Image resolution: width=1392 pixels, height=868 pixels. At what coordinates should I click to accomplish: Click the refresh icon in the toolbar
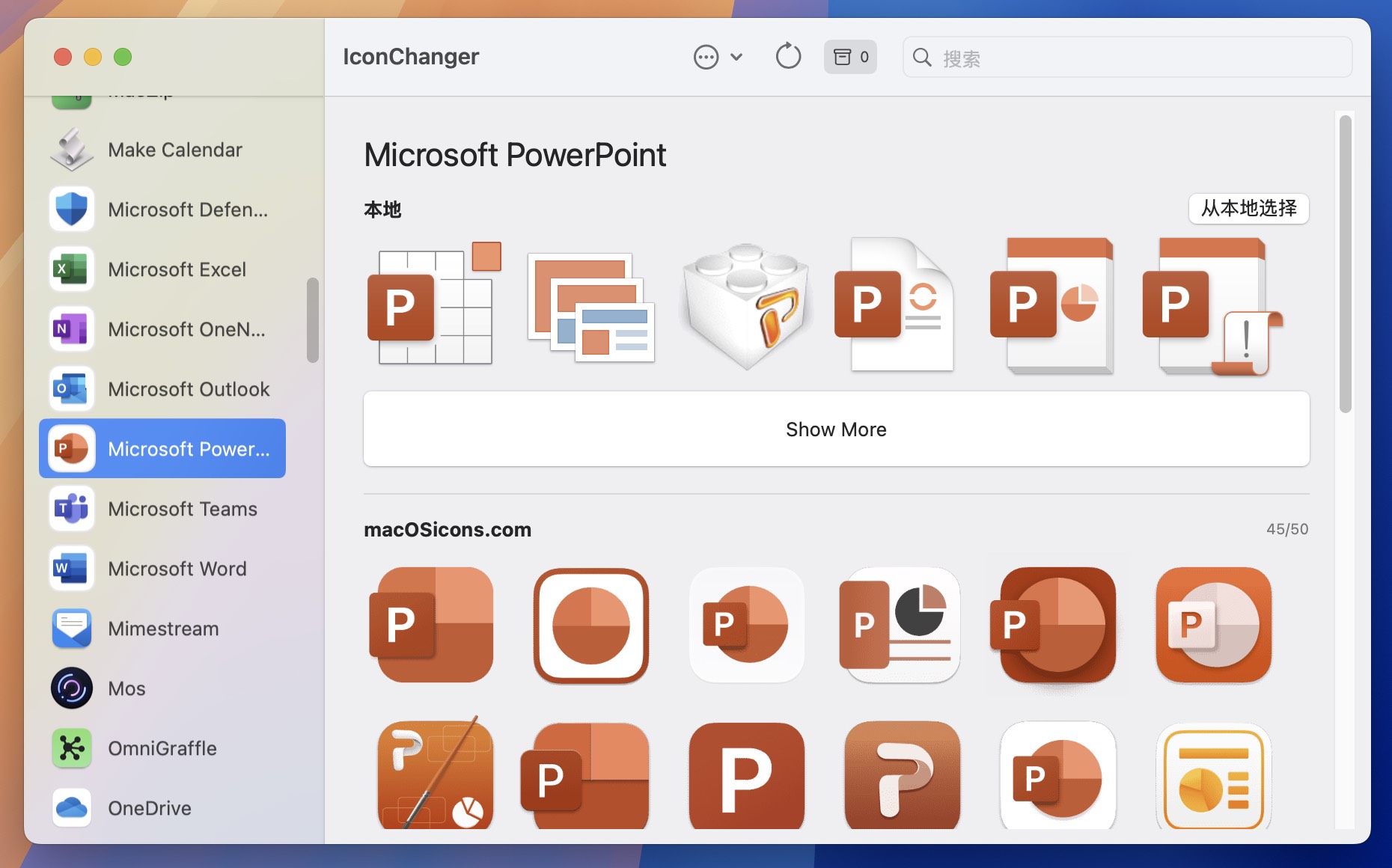(x=787, y=56)
